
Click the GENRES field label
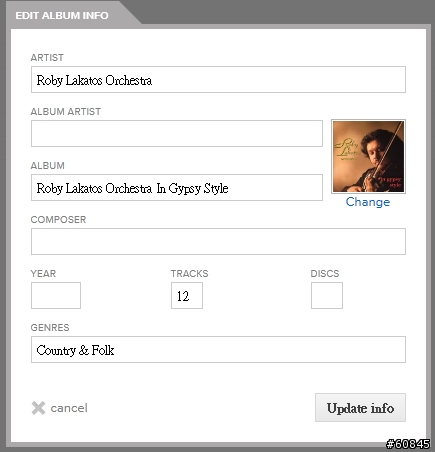point(50,328)
